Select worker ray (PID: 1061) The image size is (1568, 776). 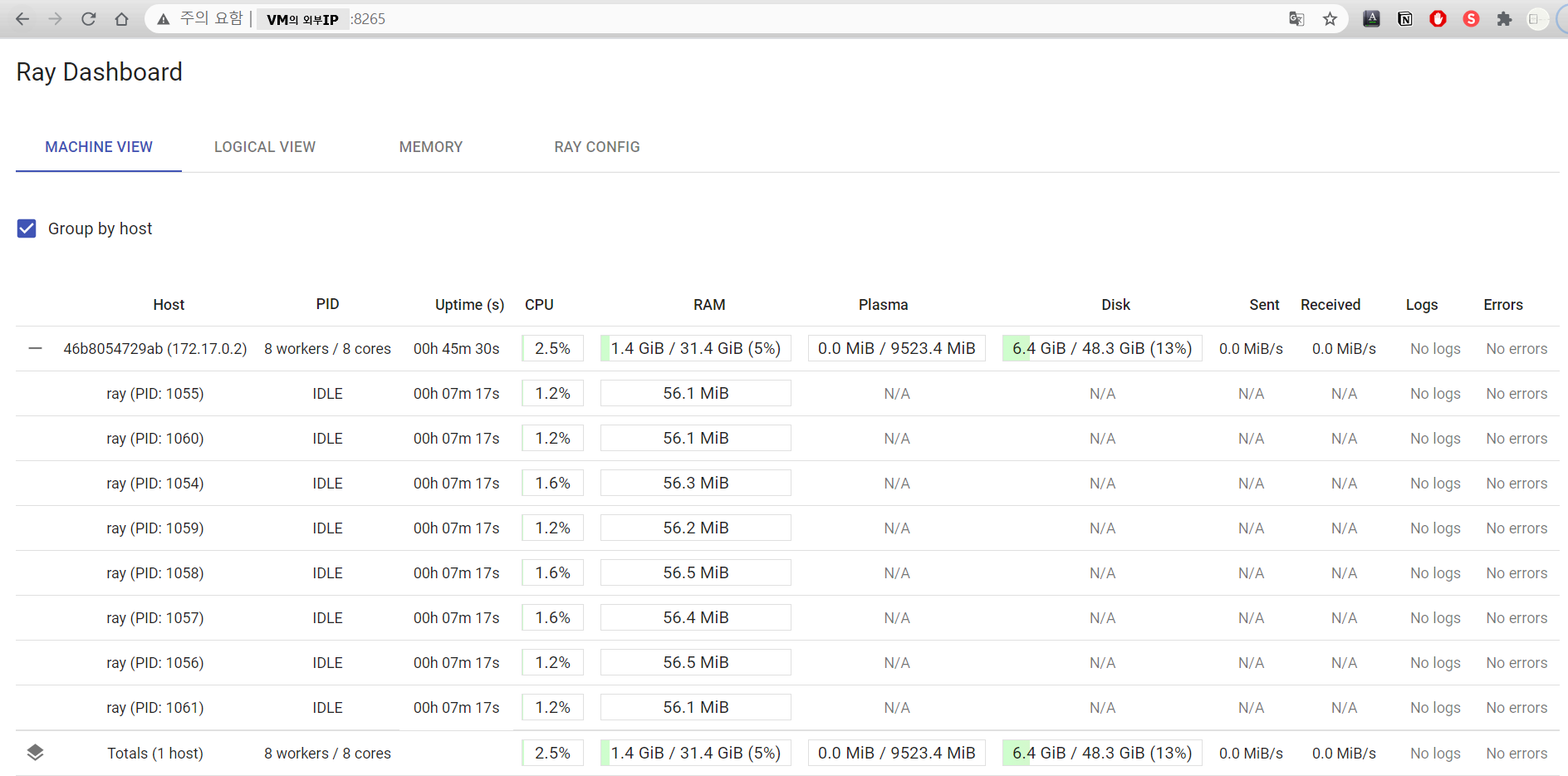[x=155, y=707]
